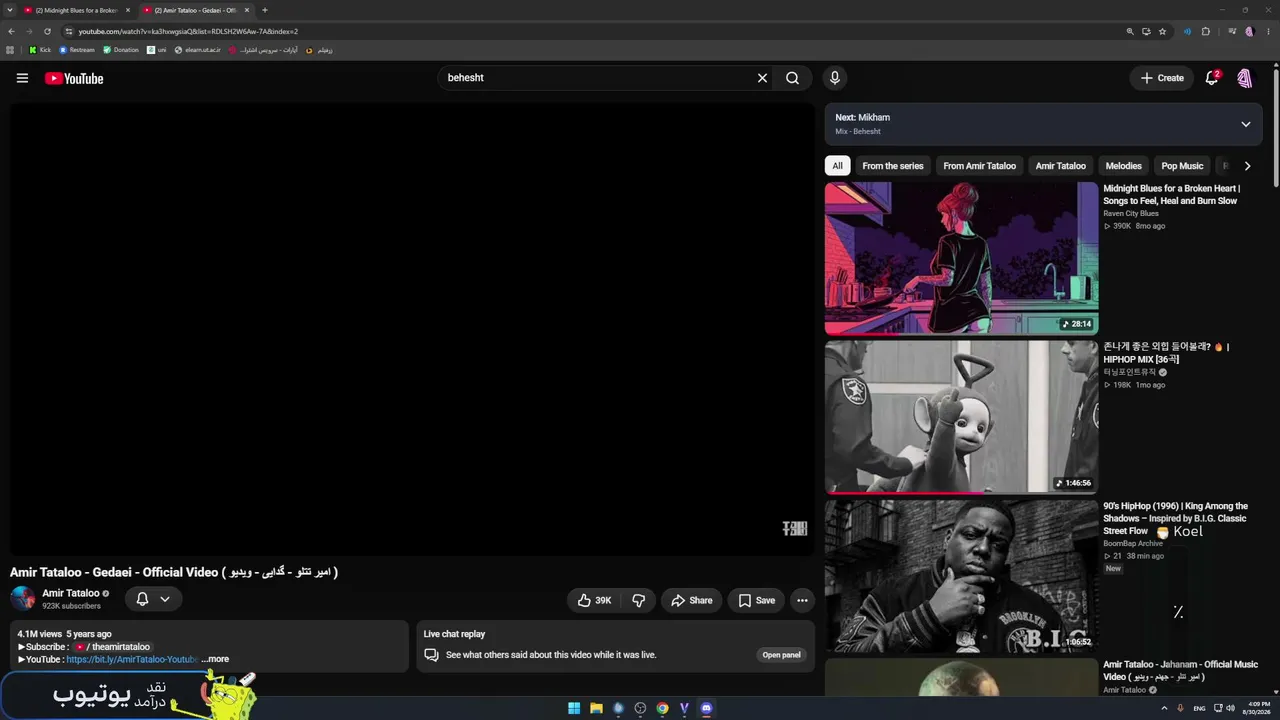Open Amir Tataloo - Jahanam video title

(x=1180, y=670)
